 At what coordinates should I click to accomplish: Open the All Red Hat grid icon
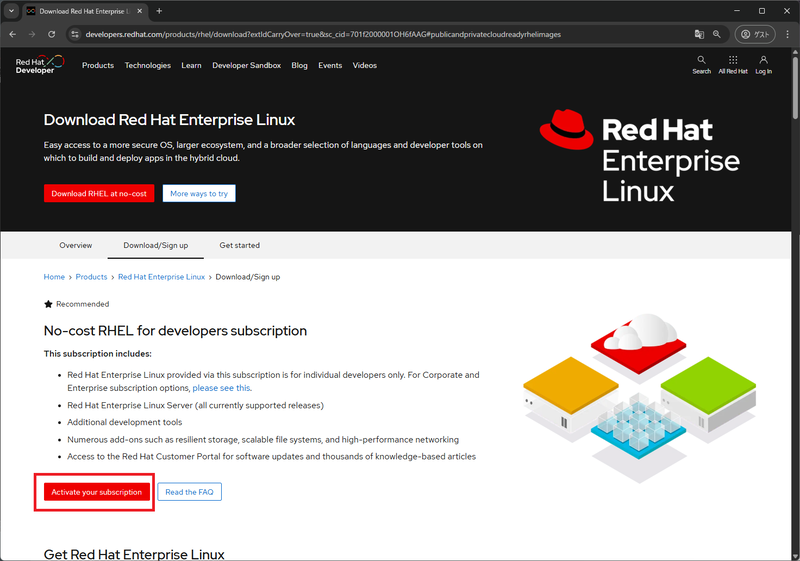[x=733, y=65]
